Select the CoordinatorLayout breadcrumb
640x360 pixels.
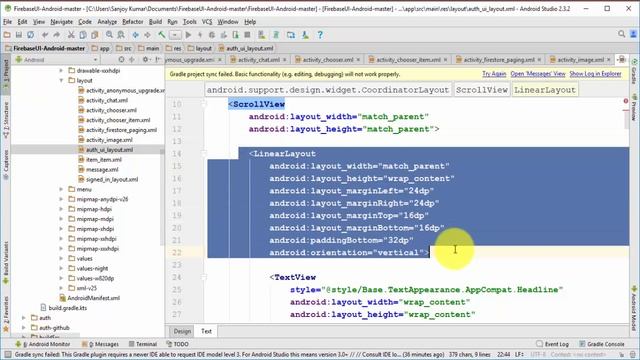[x=328, y=90]
